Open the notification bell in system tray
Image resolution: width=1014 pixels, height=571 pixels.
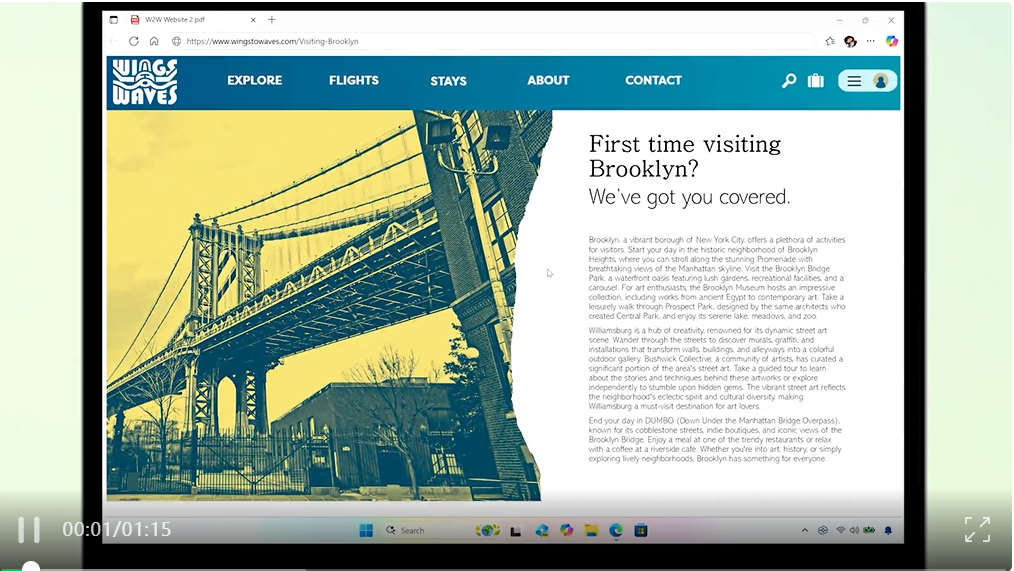click(888, 530)
